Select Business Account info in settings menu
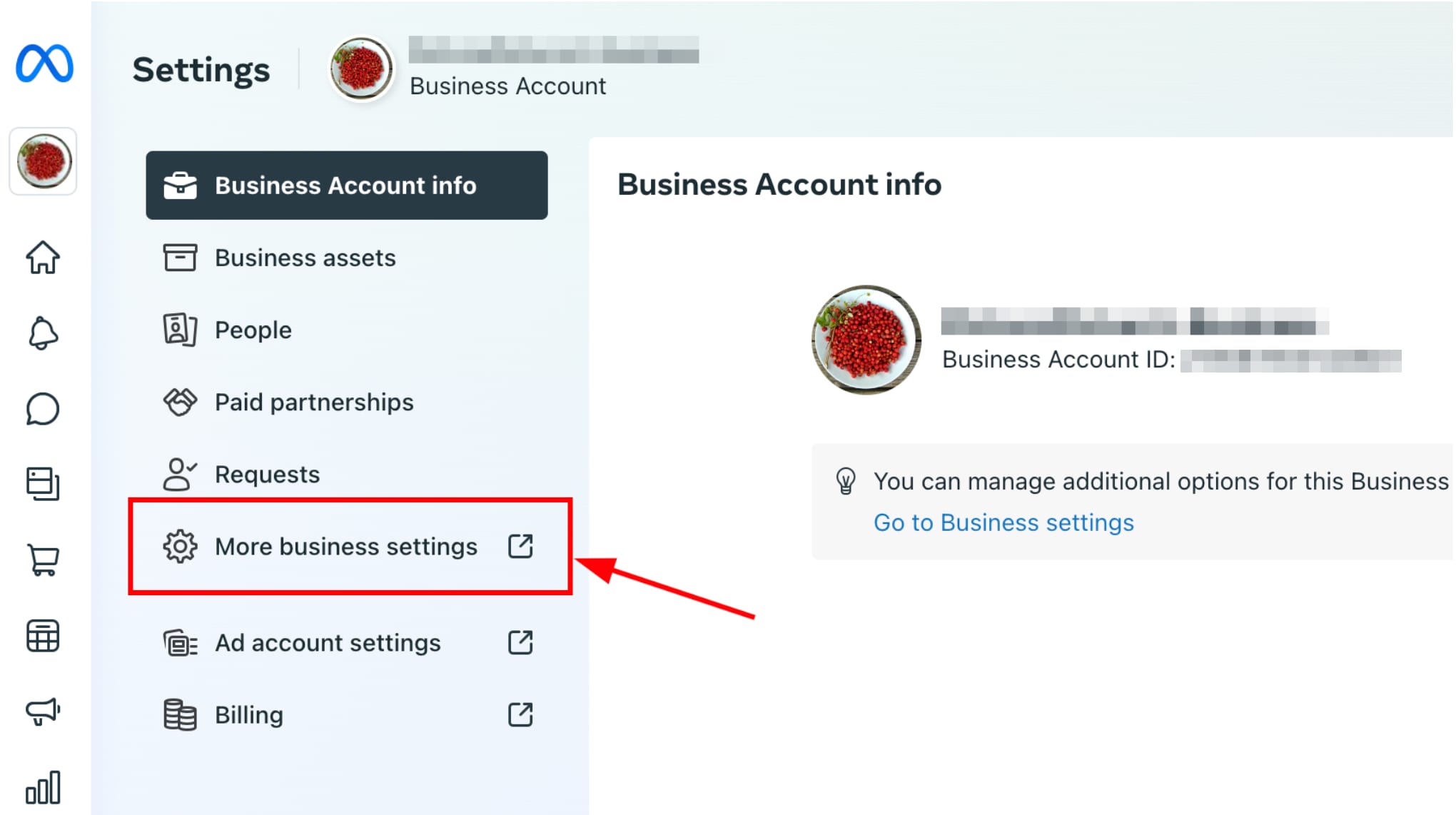The image size is (1456, 815). click(345, 186)
